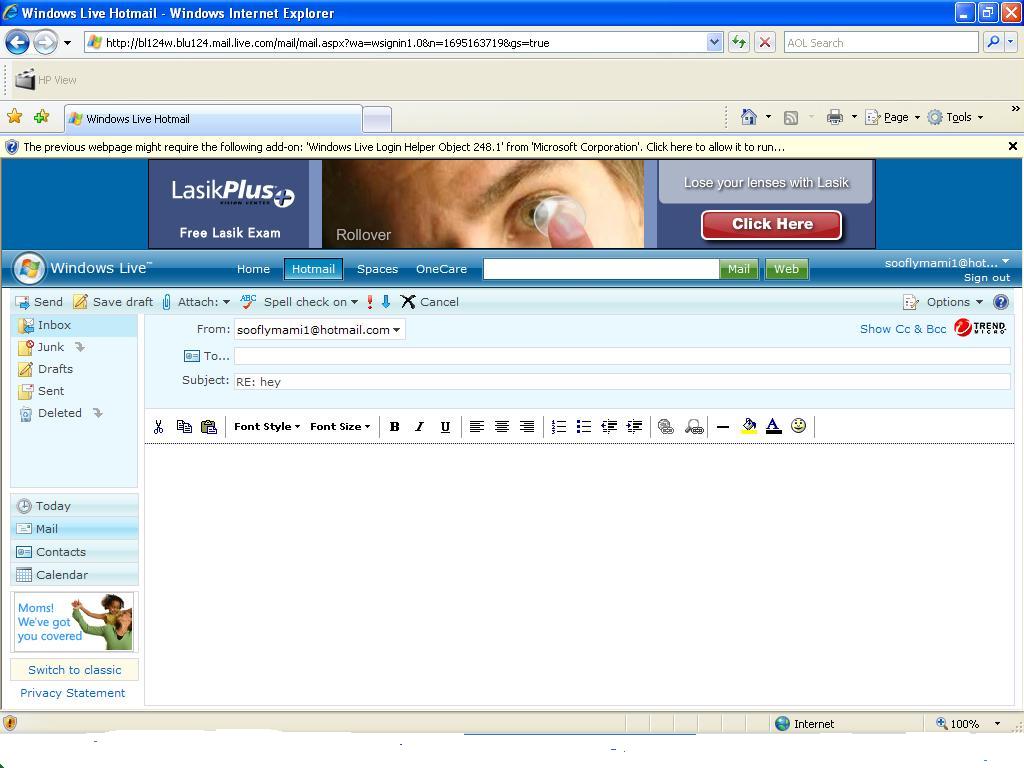Open Font Style dropdown
This screenshot has width=1024, height=768.
(x=266, y=426)
